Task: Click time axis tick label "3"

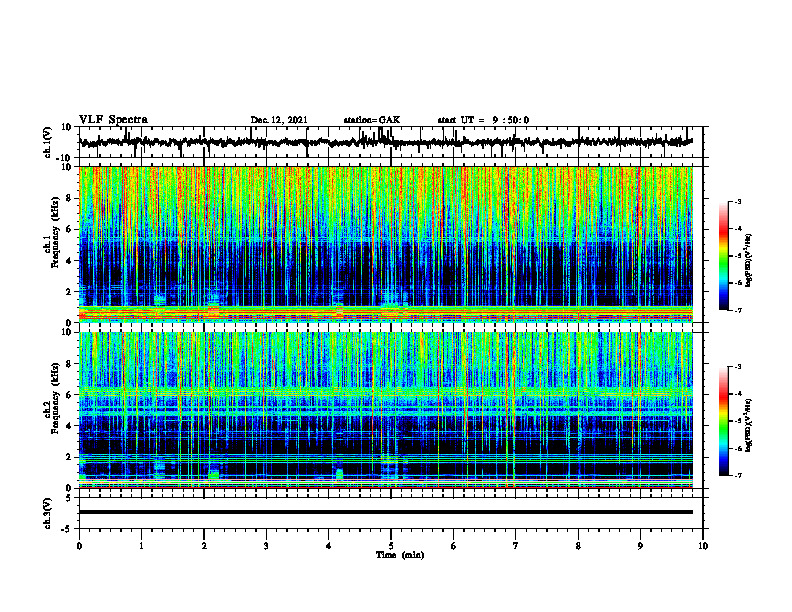Action: tap(266, 546)
